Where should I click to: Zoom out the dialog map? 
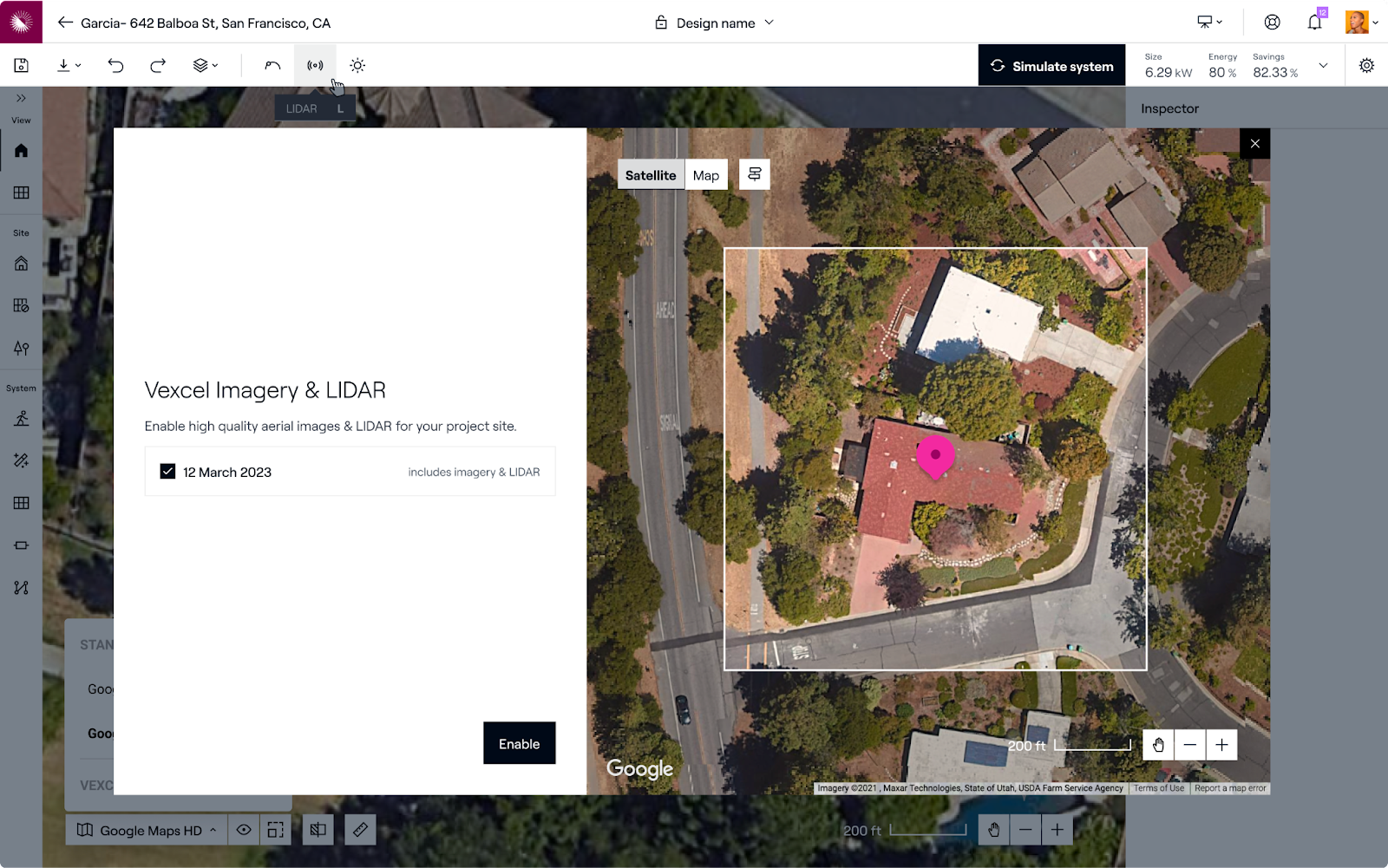(1190, 745)
